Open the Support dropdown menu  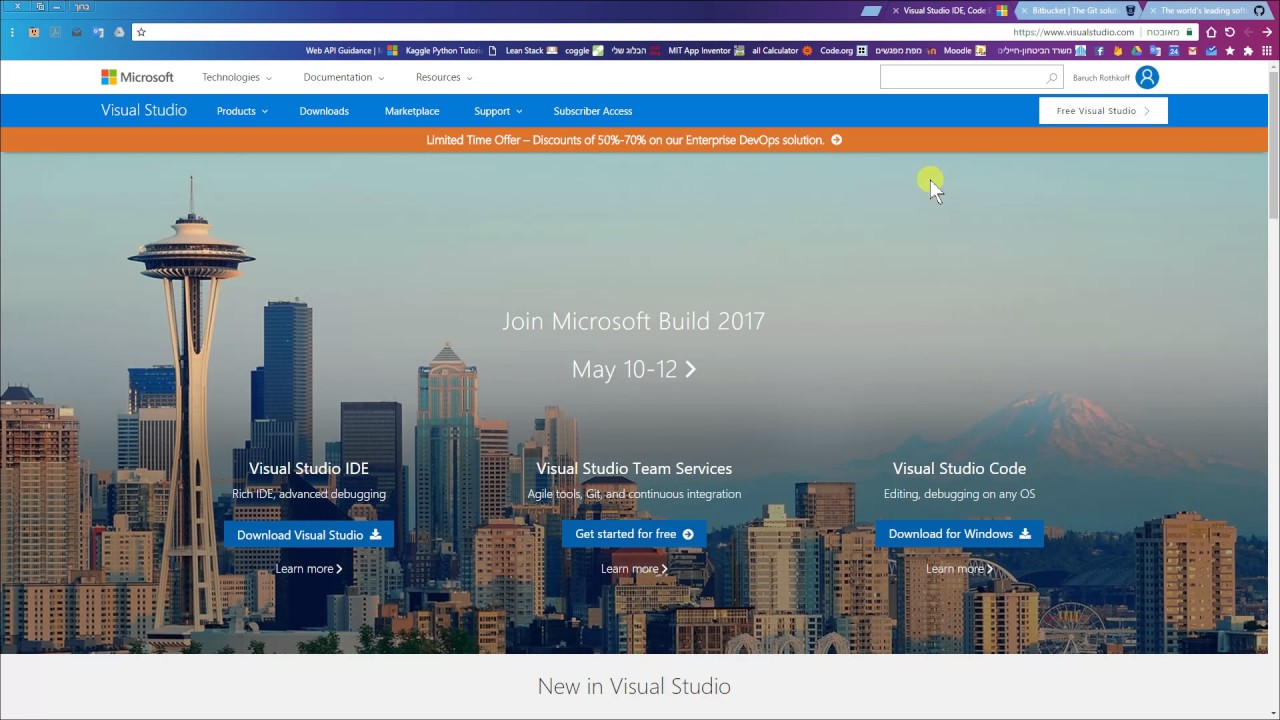coord(498,111)
